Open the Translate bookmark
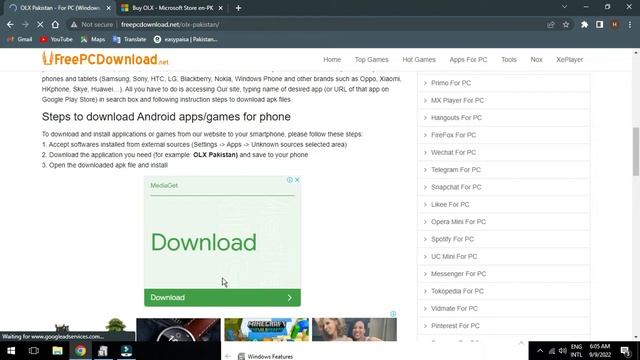 point(129,39)
